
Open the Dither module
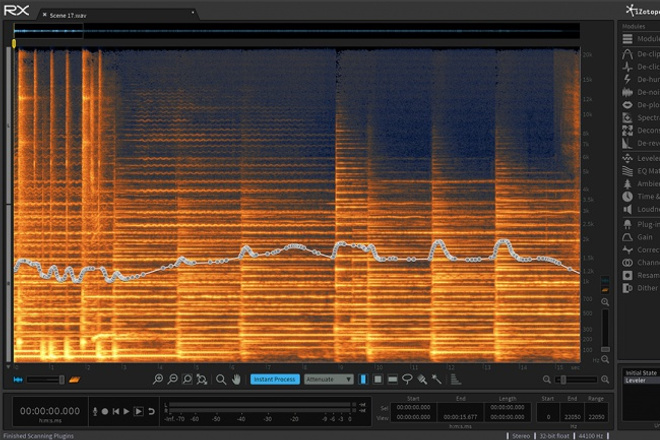[x=641, y=288]
